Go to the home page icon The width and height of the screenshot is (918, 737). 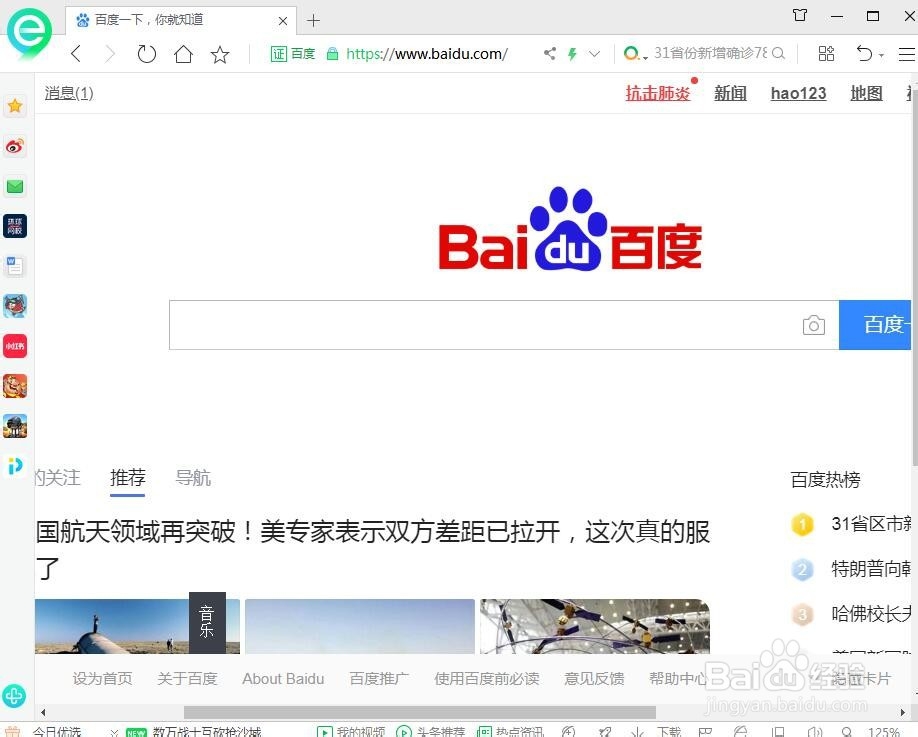tap(183, 54)
